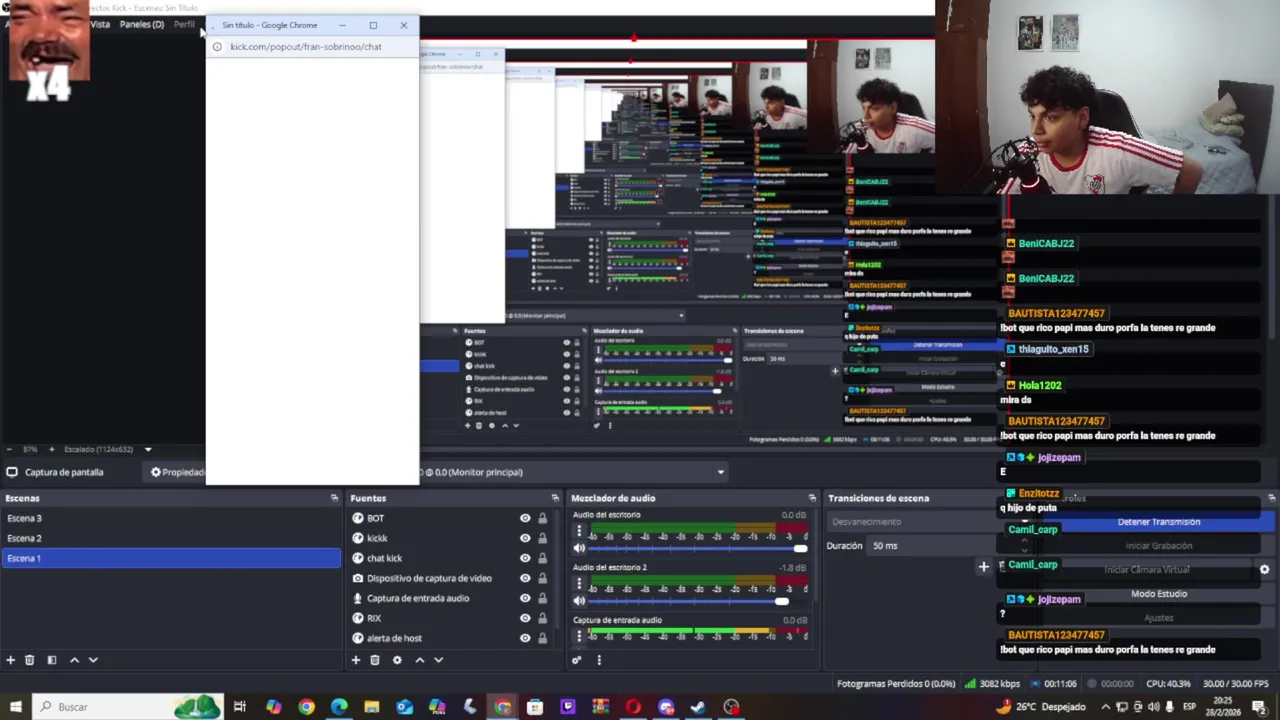Viewport: 1280px width, 720px height.
Task: Add a new scene with the plus icon
Action: pyautogui.click(x=10, y=660)
